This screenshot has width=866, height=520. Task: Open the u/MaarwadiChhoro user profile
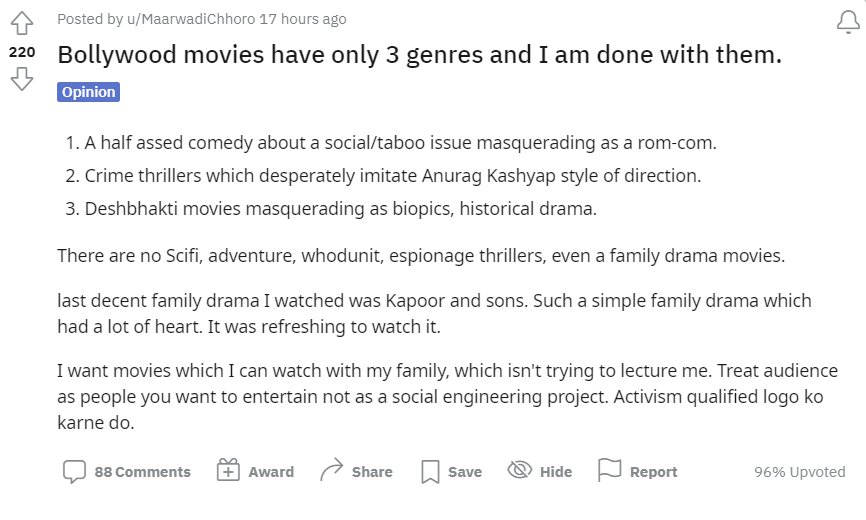191,19
